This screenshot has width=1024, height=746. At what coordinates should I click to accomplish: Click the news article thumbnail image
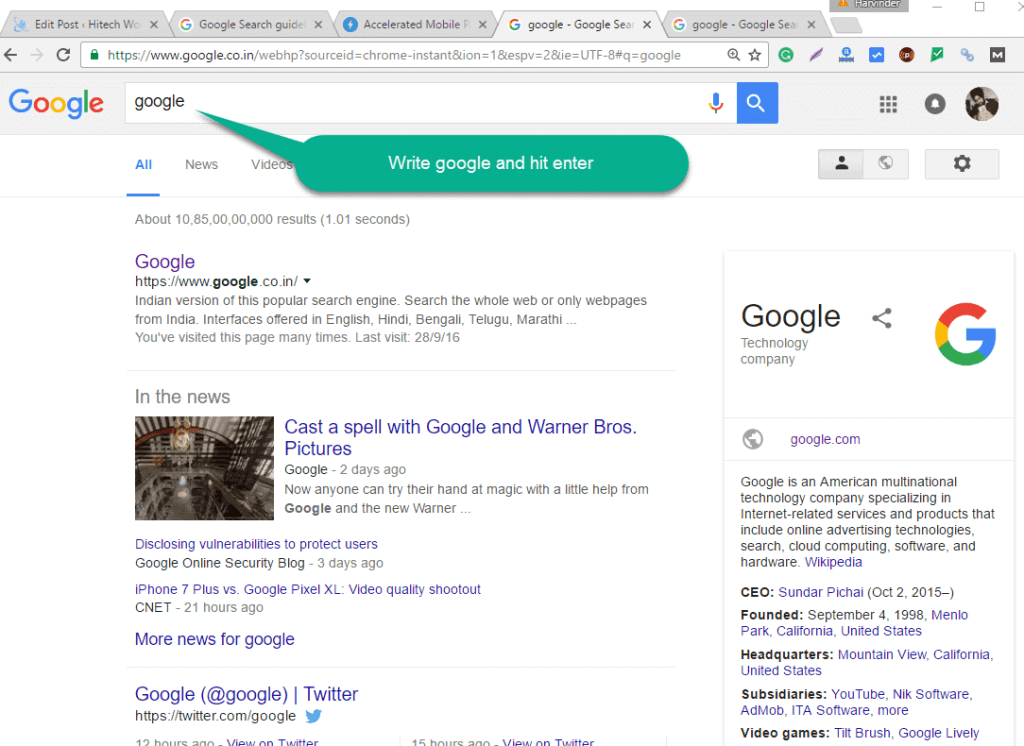204,468
